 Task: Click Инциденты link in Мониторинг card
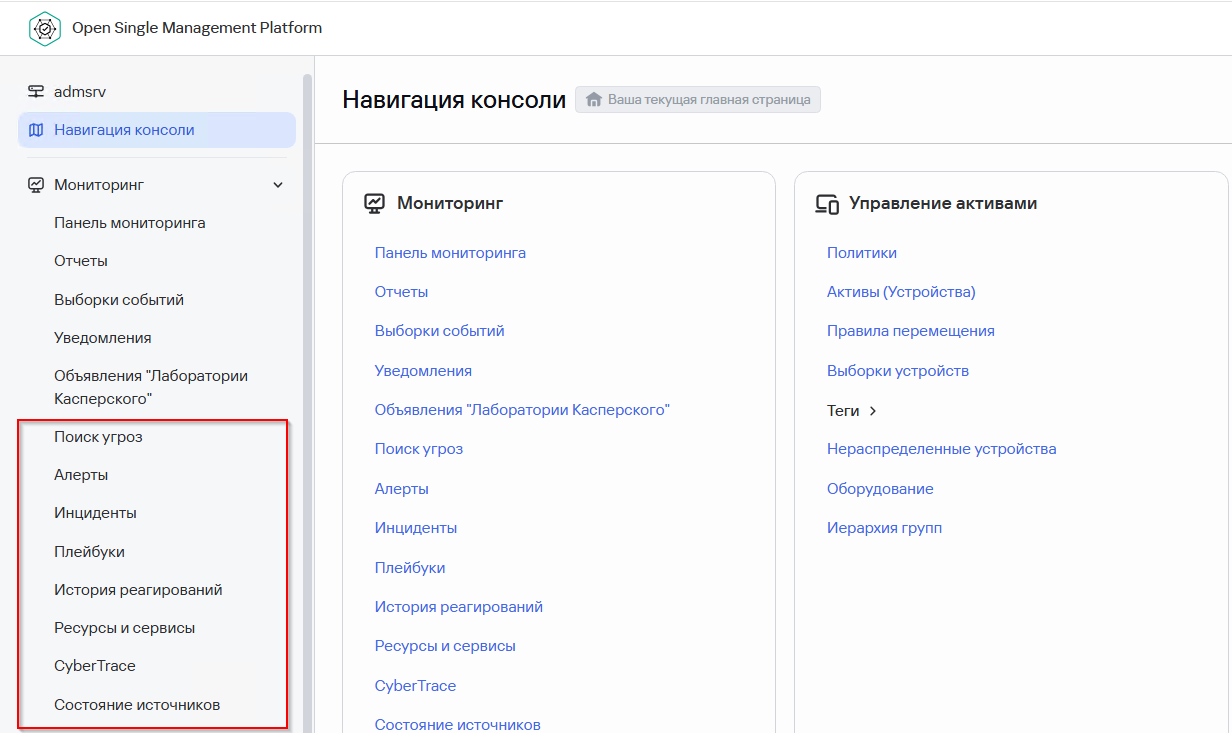pyautogui.click(x=416, y=528)
